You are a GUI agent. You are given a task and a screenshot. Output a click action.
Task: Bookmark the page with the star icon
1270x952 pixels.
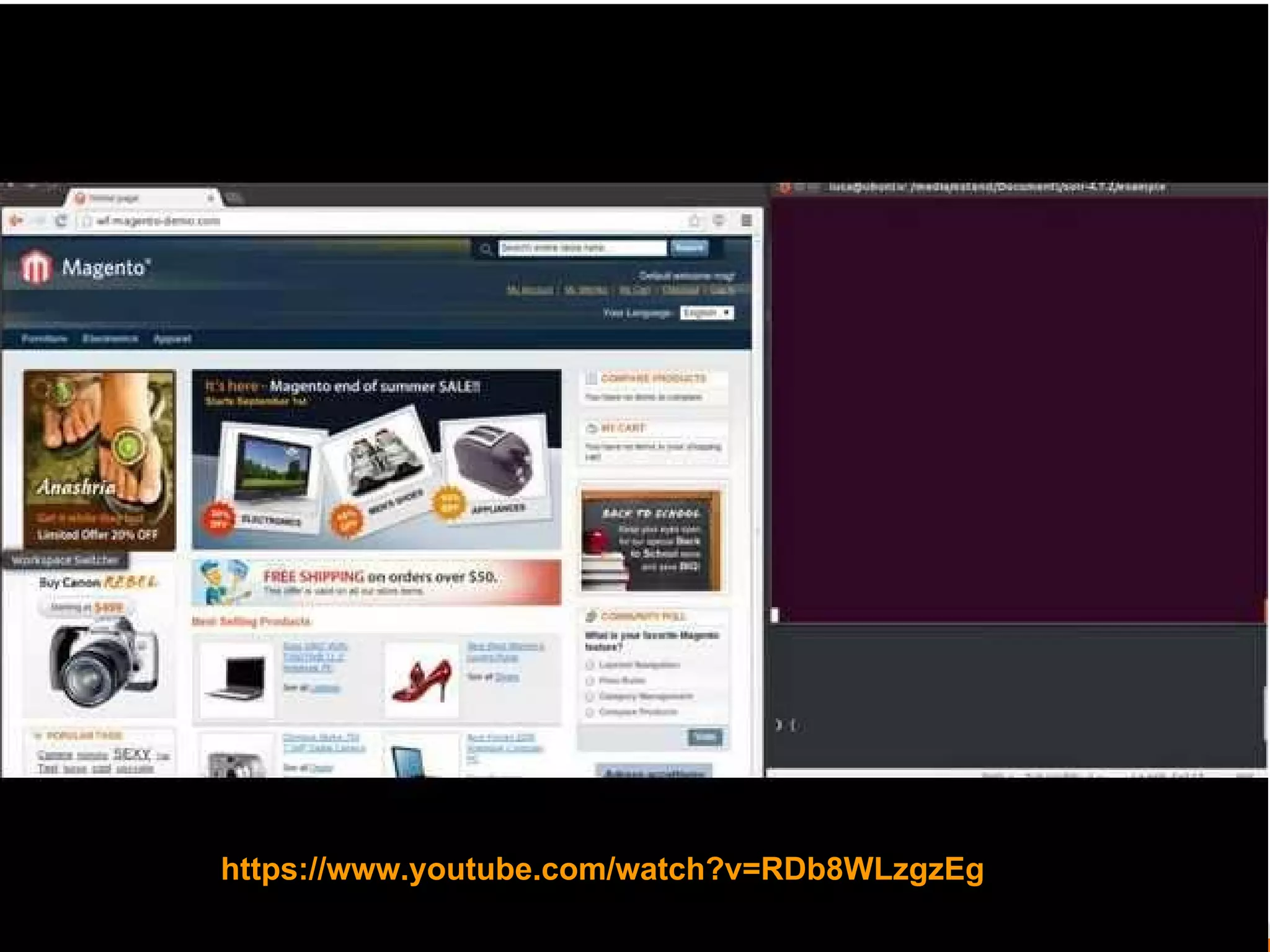point(695,221)
